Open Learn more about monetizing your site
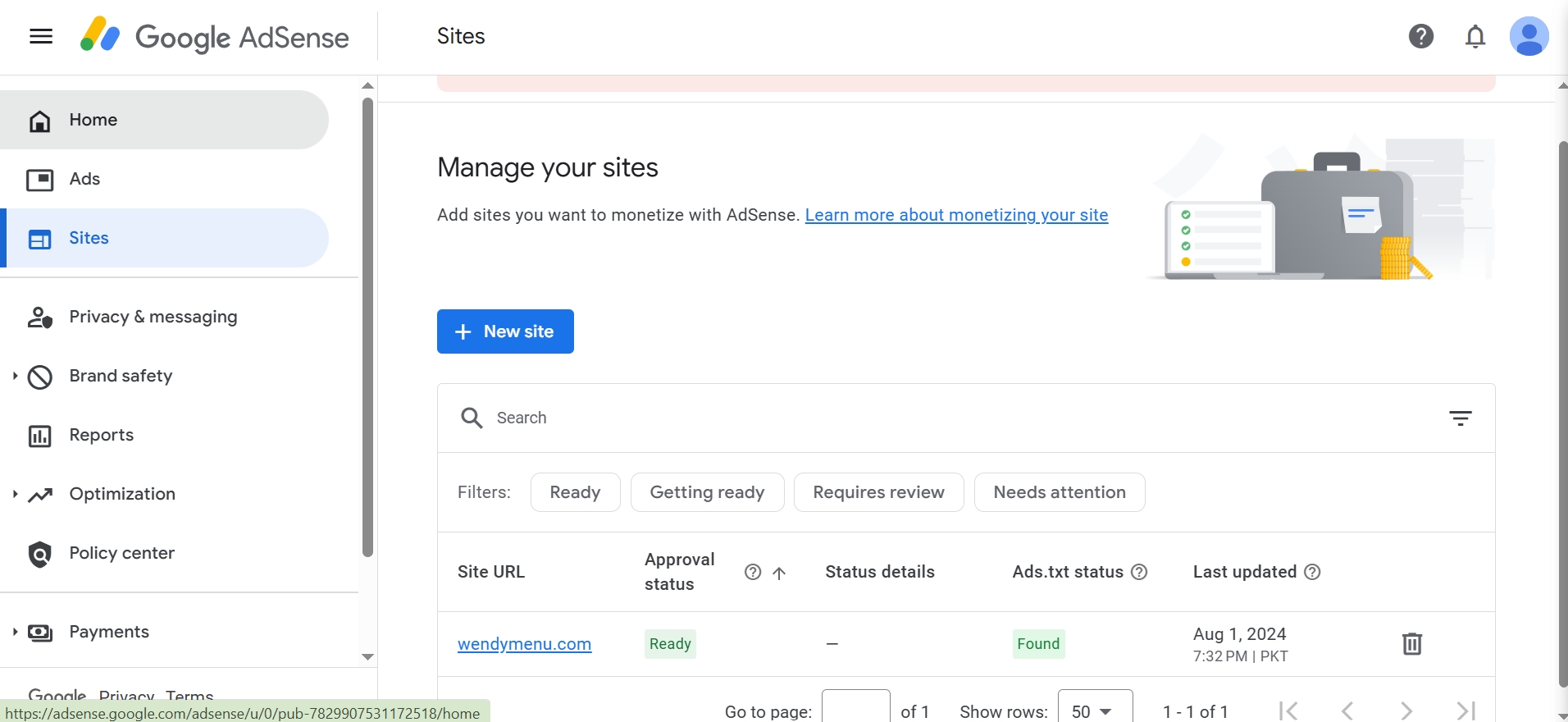This screenshot has width=1568, height=722. pos(956,215)
